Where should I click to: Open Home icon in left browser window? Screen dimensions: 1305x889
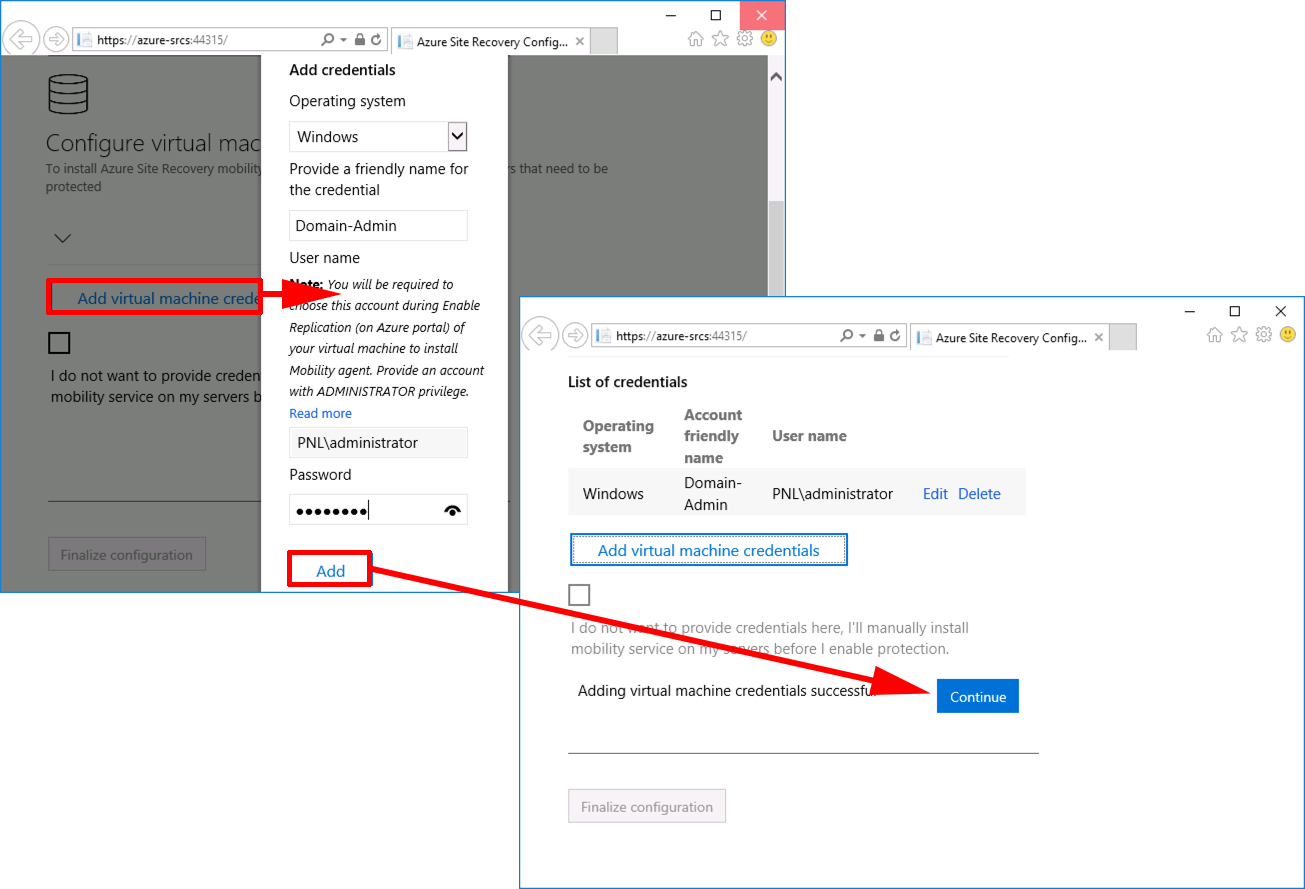pyautogui.click(x=696, y=39)
